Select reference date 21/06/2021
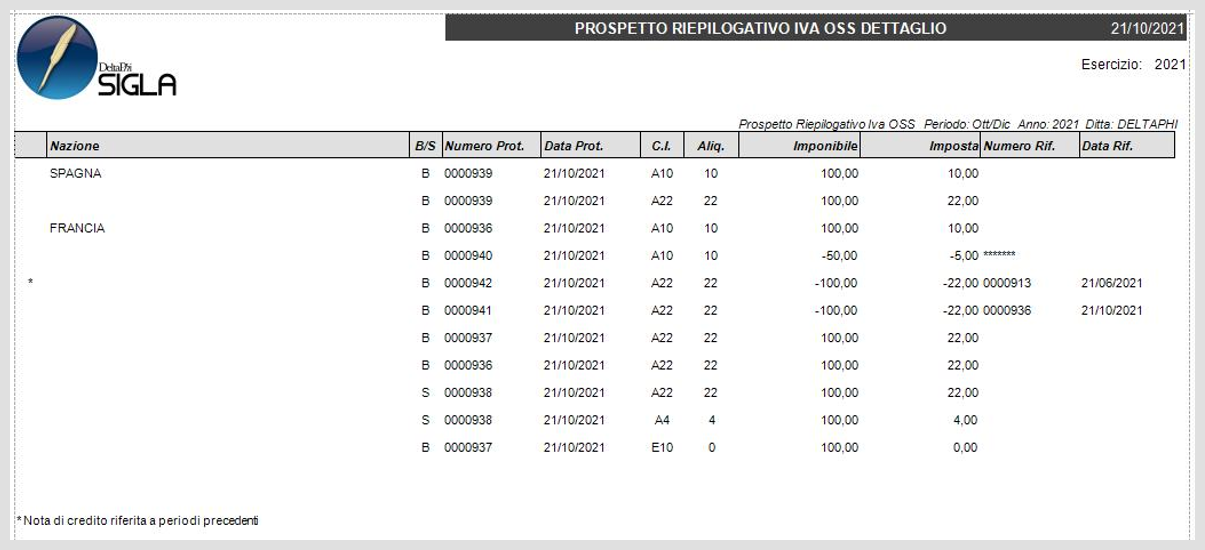This screenshot has height=550, width=1205. tap(1112, 283)
